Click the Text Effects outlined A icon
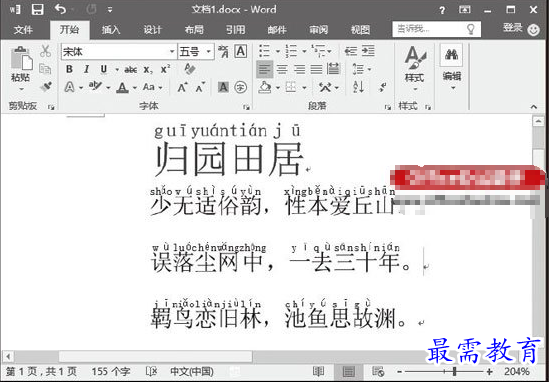549x382 pixels. pos(69,87)
